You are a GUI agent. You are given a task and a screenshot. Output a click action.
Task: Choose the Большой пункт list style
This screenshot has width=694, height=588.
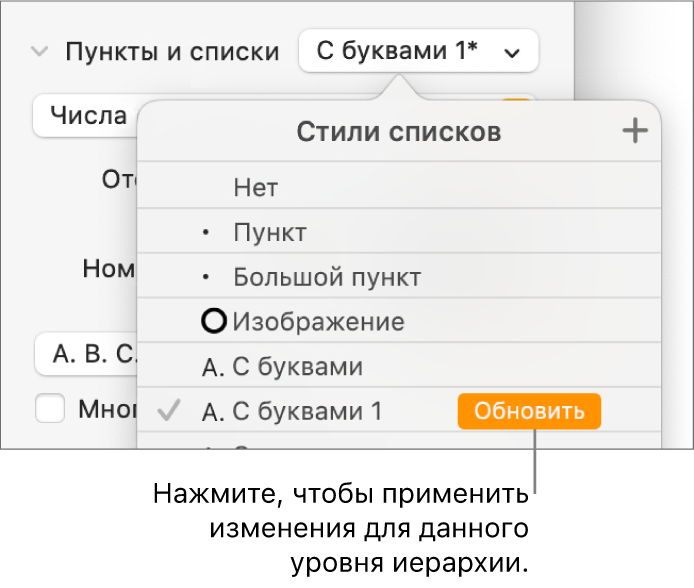399,276
